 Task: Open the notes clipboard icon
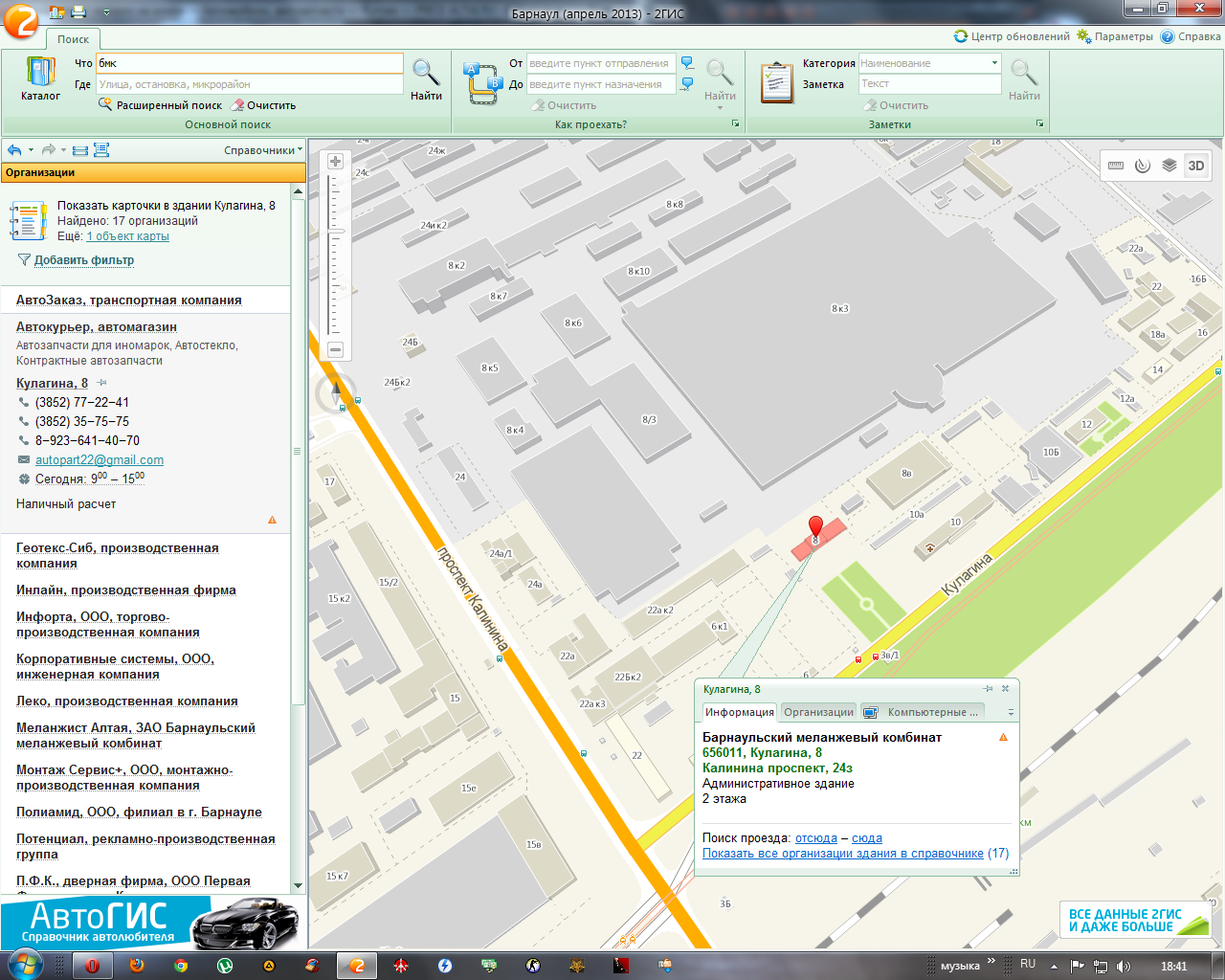pos(776,82)
